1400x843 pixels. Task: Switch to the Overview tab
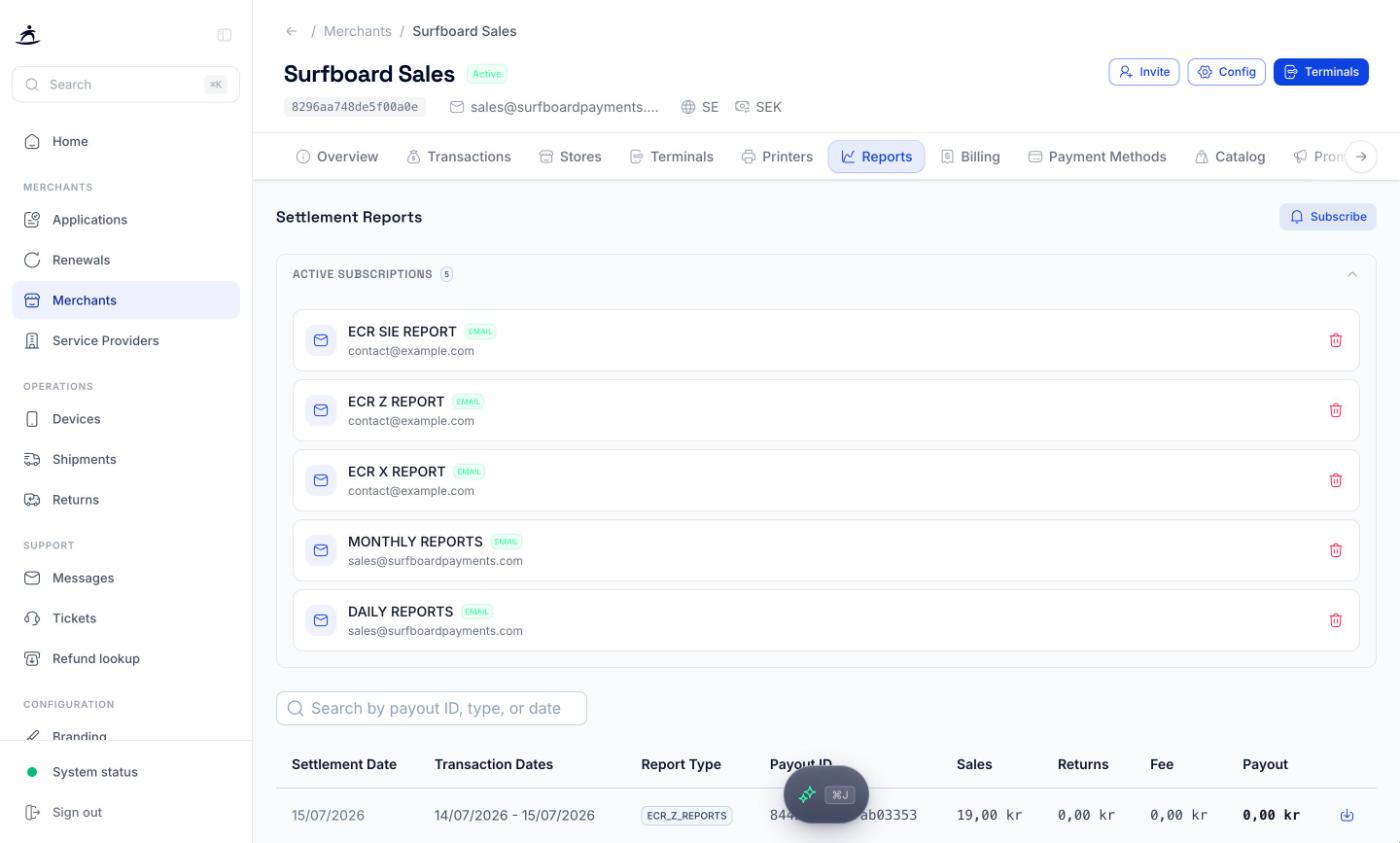point(337,157)
